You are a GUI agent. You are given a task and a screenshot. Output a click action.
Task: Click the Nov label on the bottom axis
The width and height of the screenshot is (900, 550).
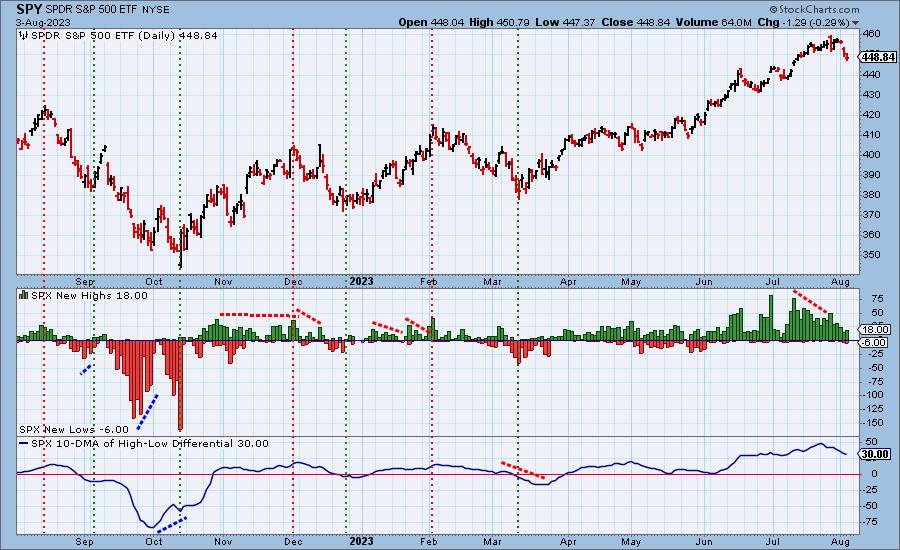click(223, 541)
